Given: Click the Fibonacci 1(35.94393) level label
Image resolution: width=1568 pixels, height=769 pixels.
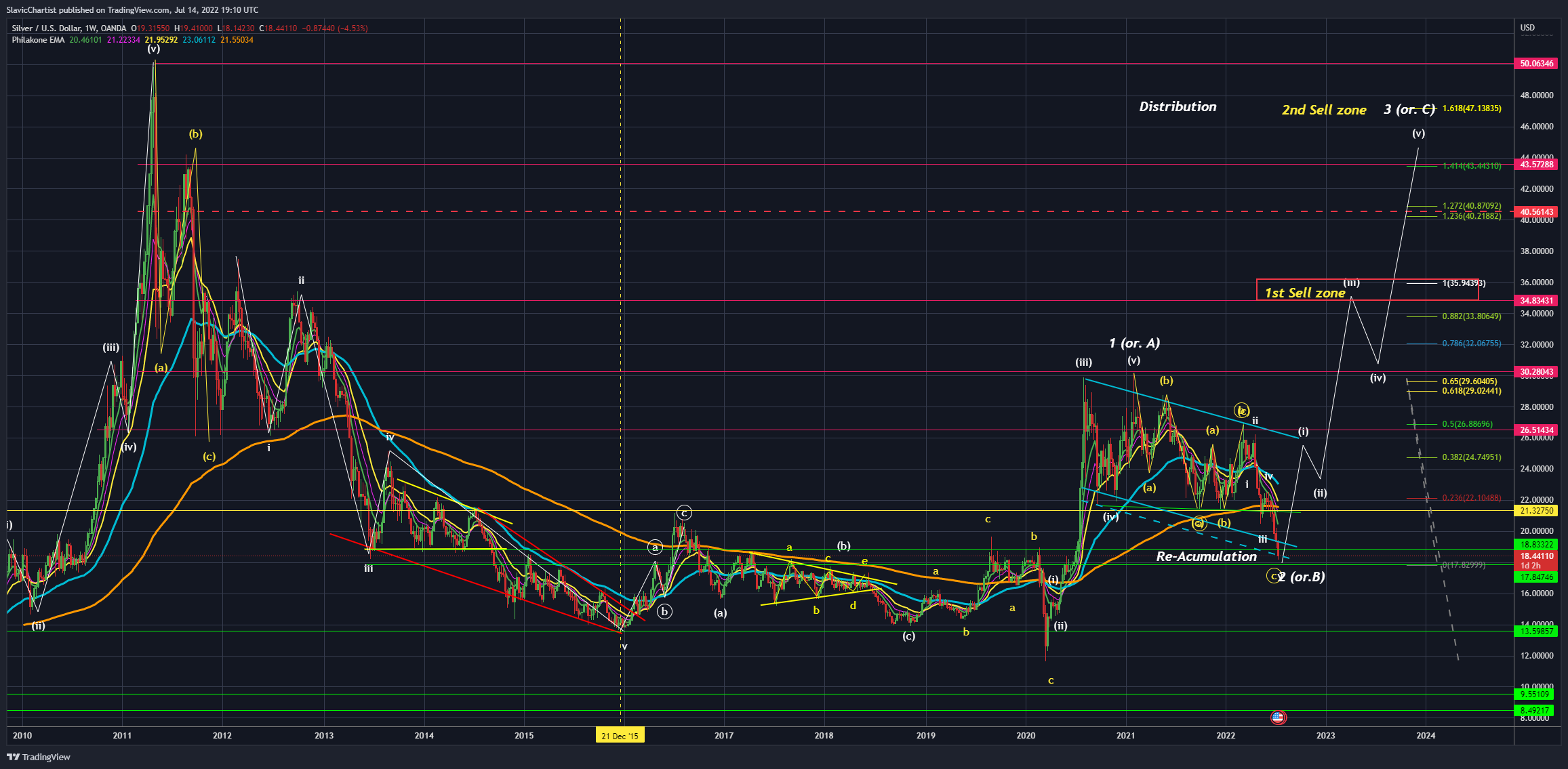Looking at the screenshot, I should [x=1464, y=283].
